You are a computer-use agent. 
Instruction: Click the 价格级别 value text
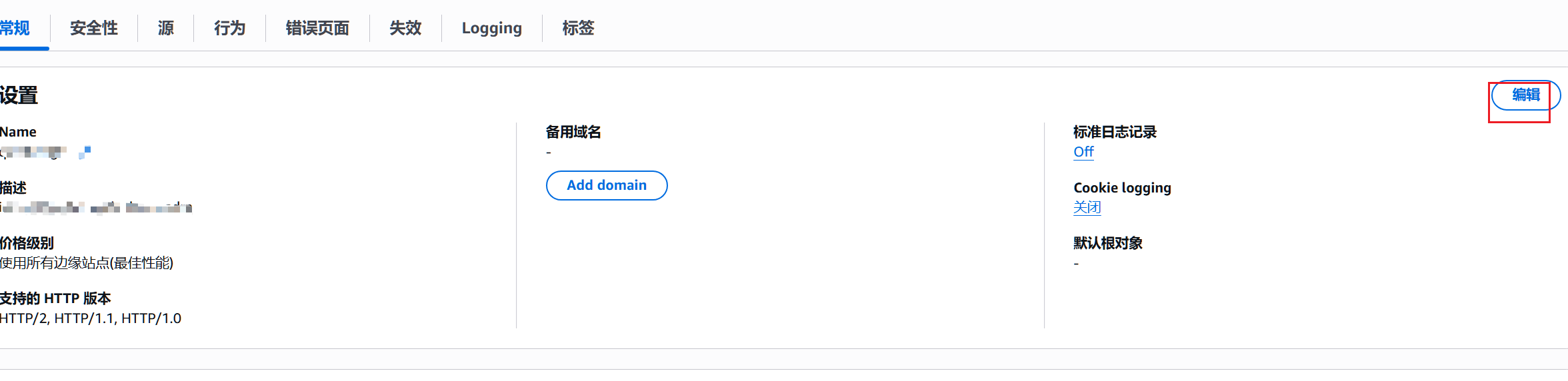click(87, 263)
